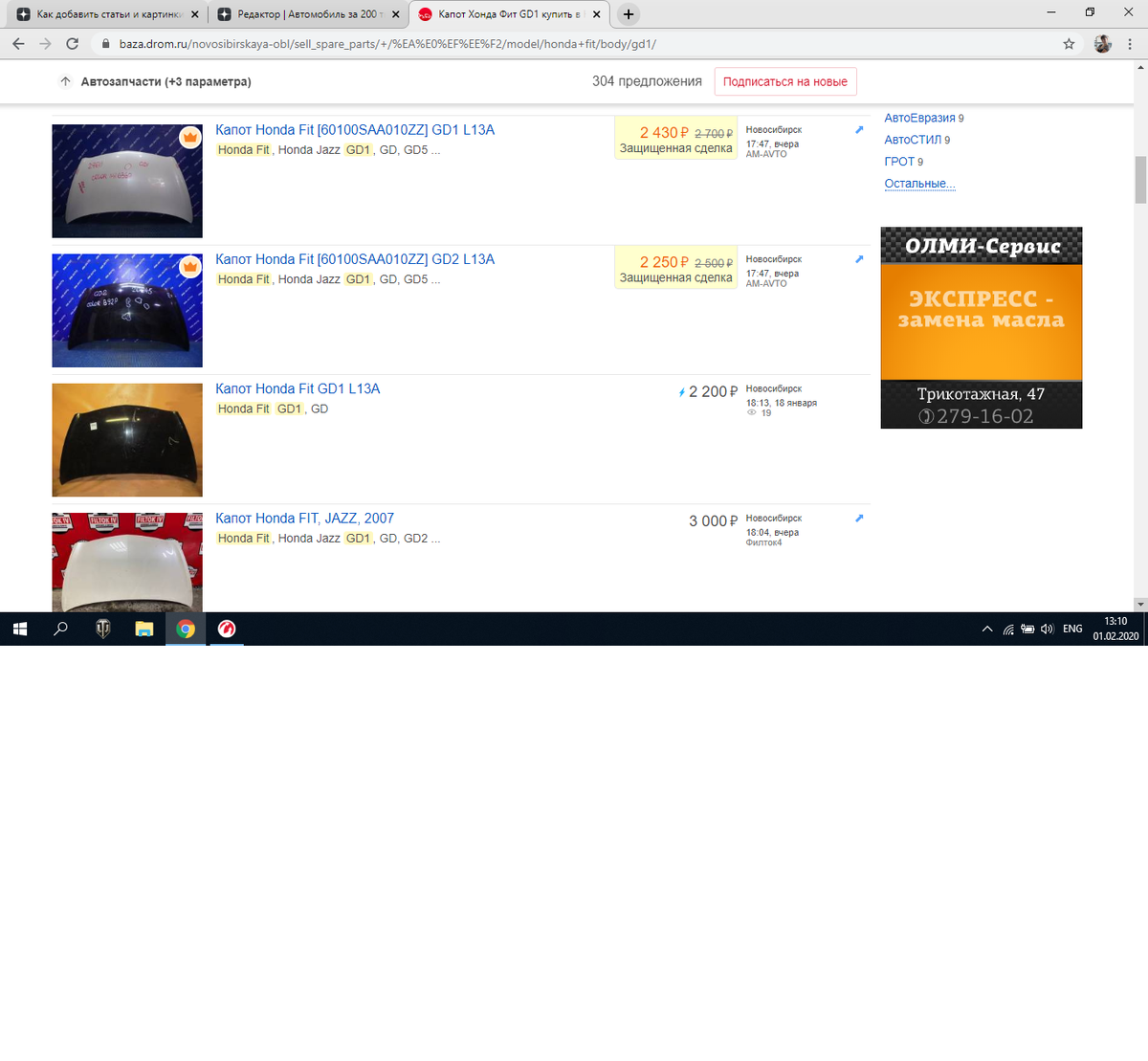Open black hood thumbnail priced 2 200 ₽
Viewport: 1148px width, 1061px height.
[127, 440]
